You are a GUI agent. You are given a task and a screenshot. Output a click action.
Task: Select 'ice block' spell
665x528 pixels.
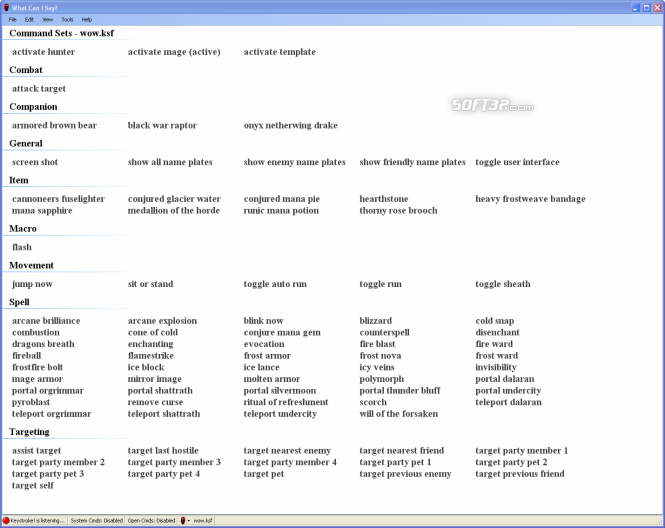(146, 367)
